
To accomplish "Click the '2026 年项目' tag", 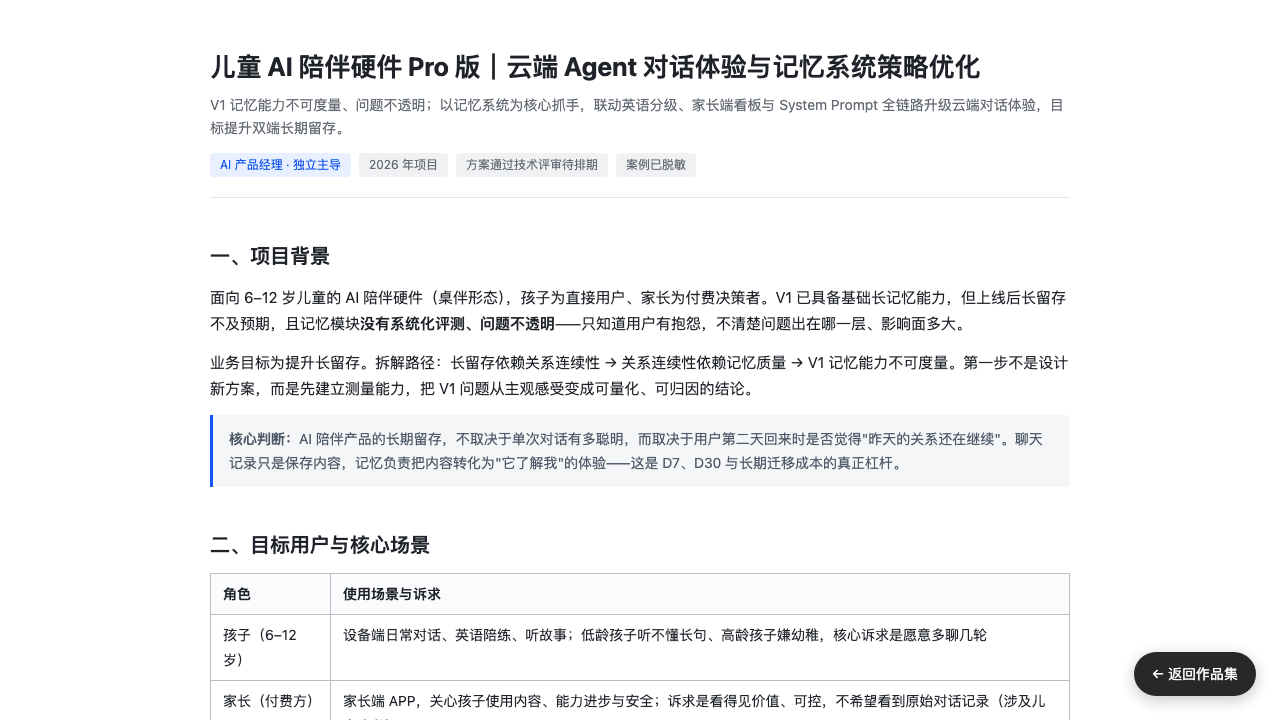I will [x=403, y=165].
